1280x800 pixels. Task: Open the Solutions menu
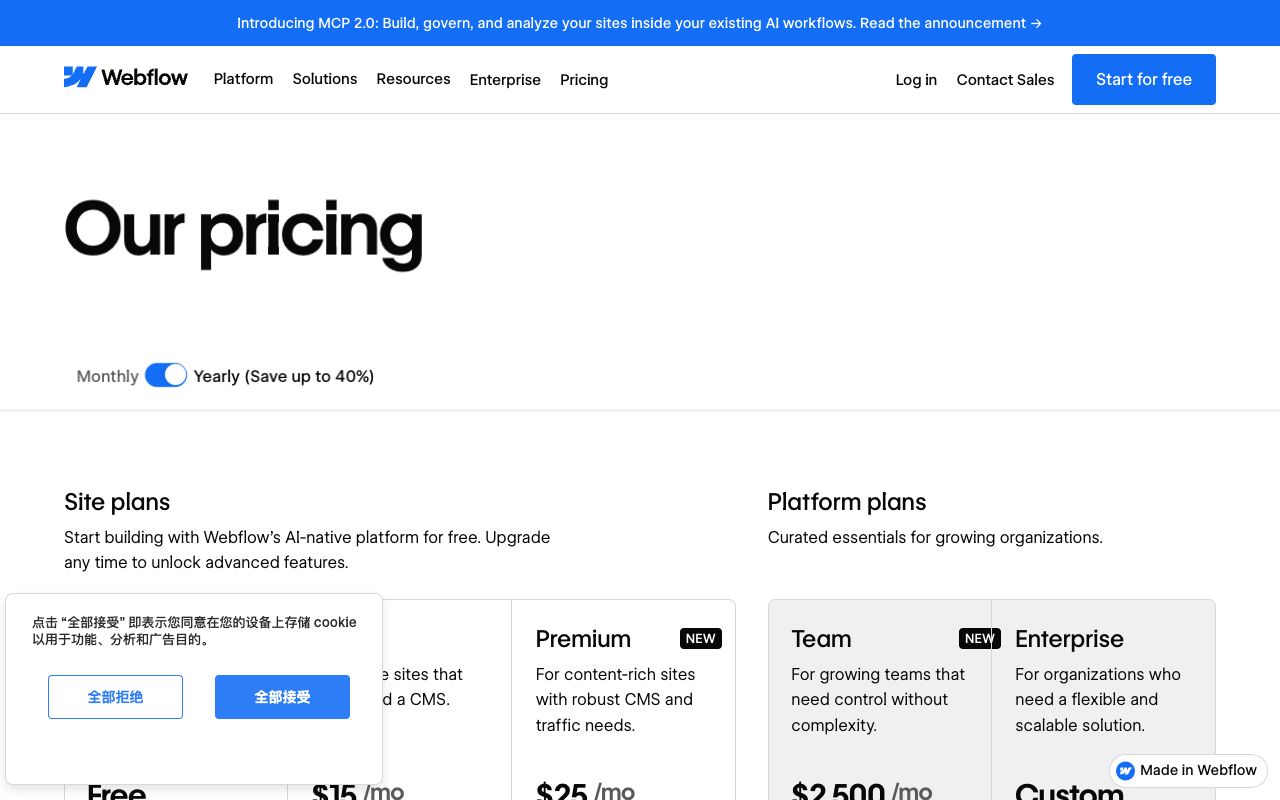[325, 79]
